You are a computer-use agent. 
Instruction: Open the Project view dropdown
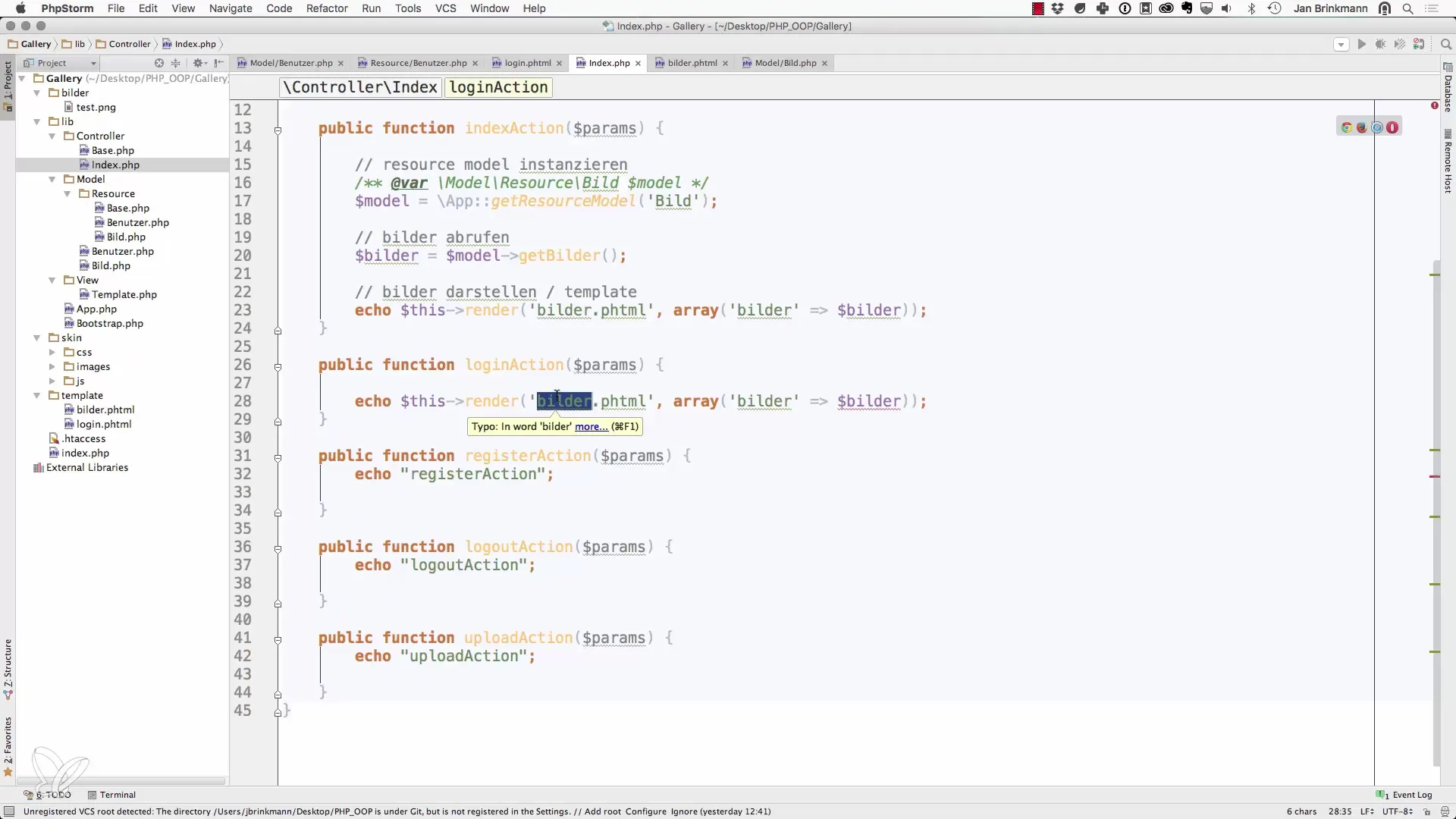(x=93, y=64)
